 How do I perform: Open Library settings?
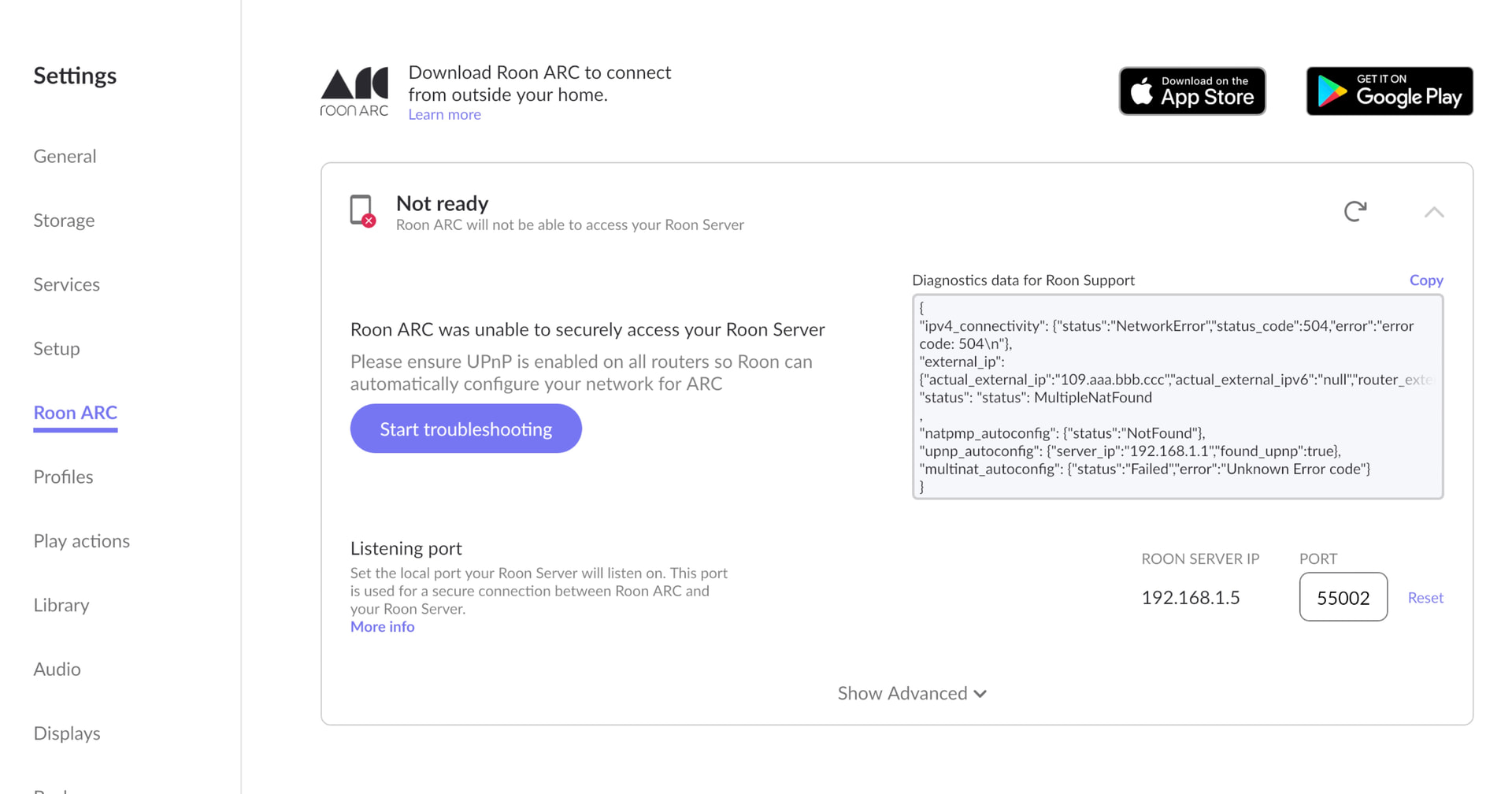click(x=61, y=606)
